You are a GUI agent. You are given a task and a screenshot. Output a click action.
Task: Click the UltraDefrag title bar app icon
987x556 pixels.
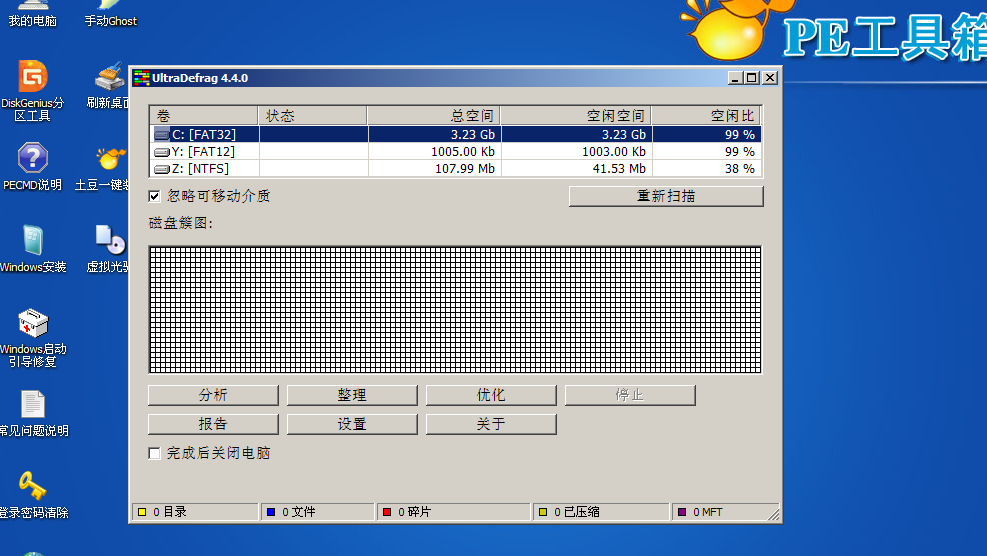[x=141, y=78]
